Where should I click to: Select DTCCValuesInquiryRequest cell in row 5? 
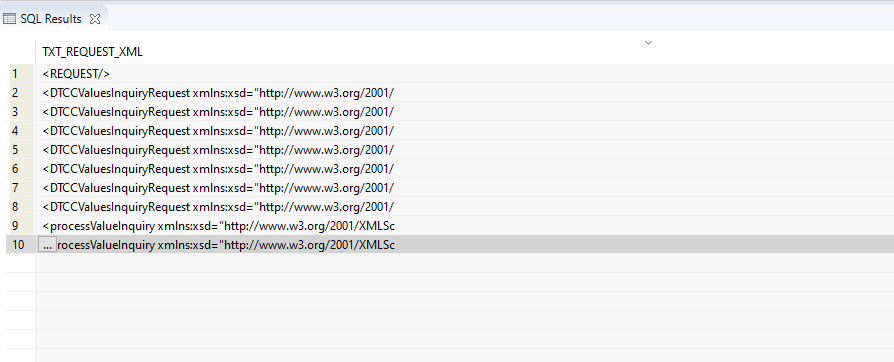[x=465, y=150]
